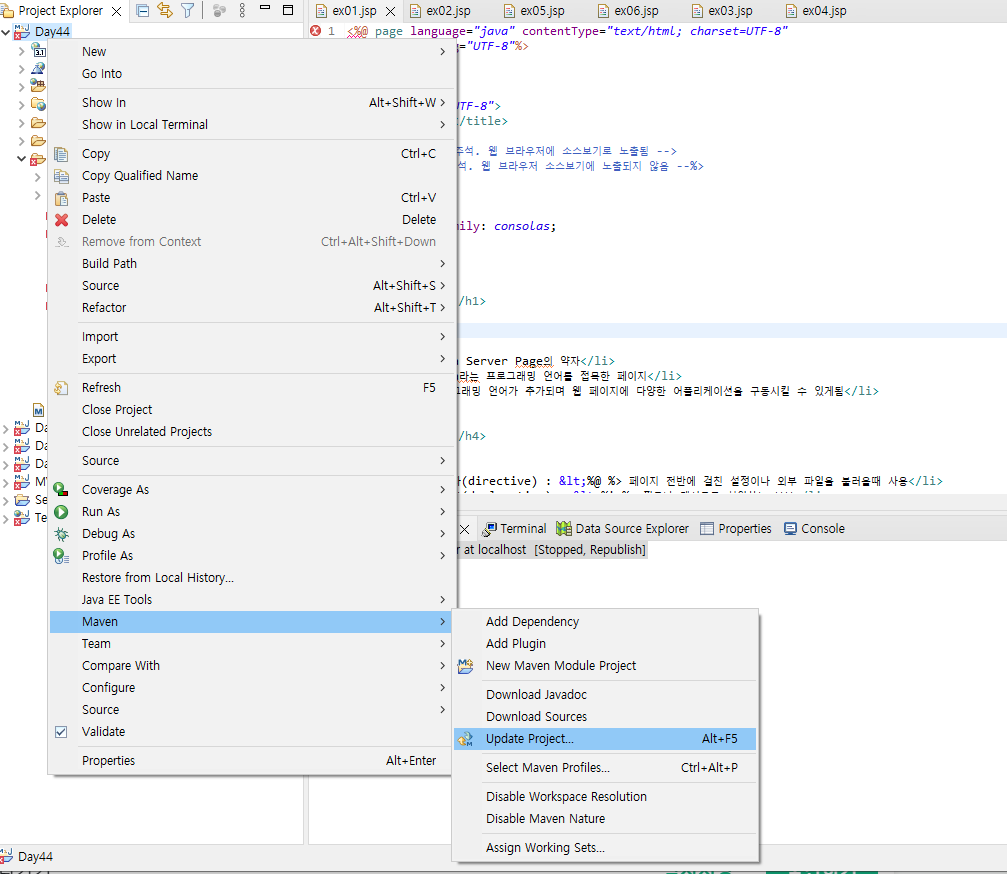Click the Update Project icon
Image resolution: width=1007 pixels, height=874 pixels.
pos(466,739)
